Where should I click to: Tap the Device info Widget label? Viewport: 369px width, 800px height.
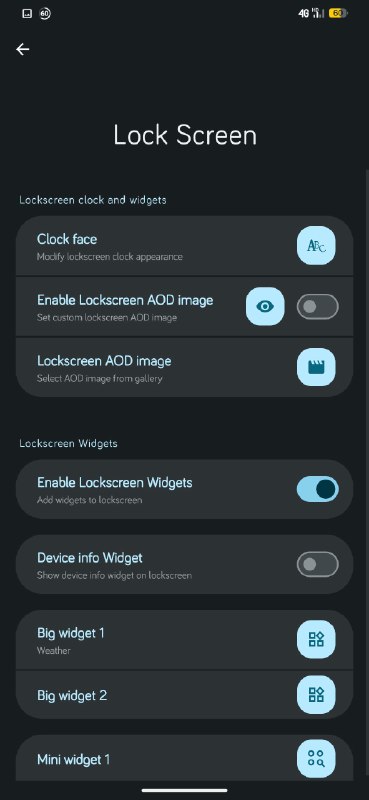[x=90, y=558]
